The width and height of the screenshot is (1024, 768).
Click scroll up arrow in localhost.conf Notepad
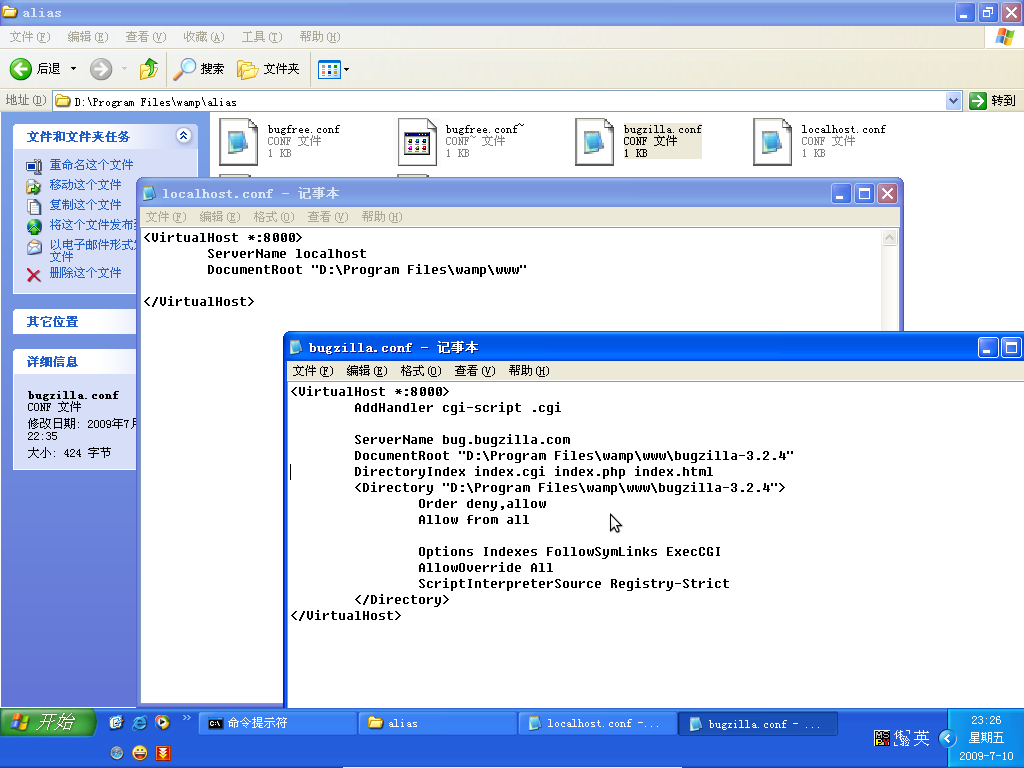tap(889, 238)
